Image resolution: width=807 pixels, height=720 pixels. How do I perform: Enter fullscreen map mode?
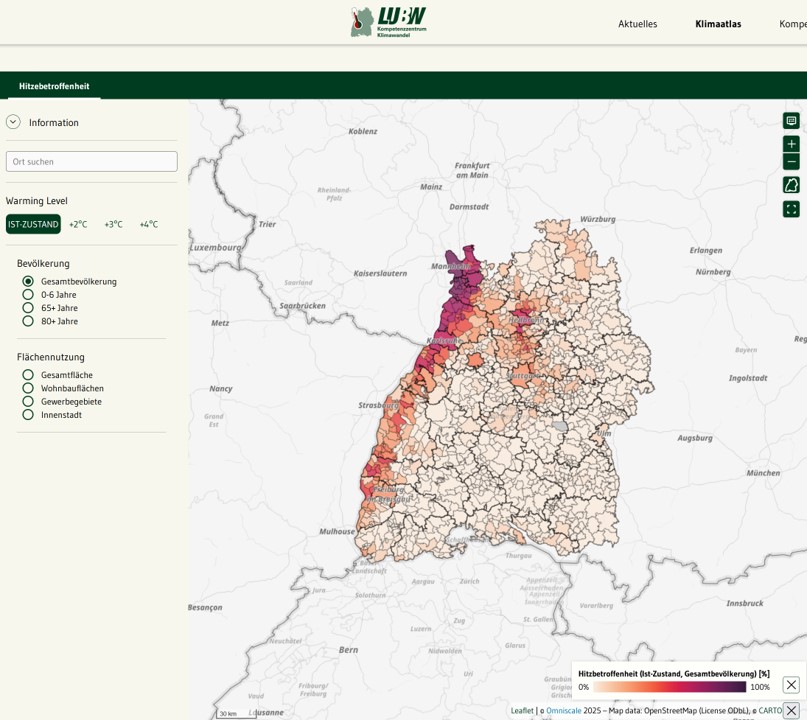(x=791, y=209)
